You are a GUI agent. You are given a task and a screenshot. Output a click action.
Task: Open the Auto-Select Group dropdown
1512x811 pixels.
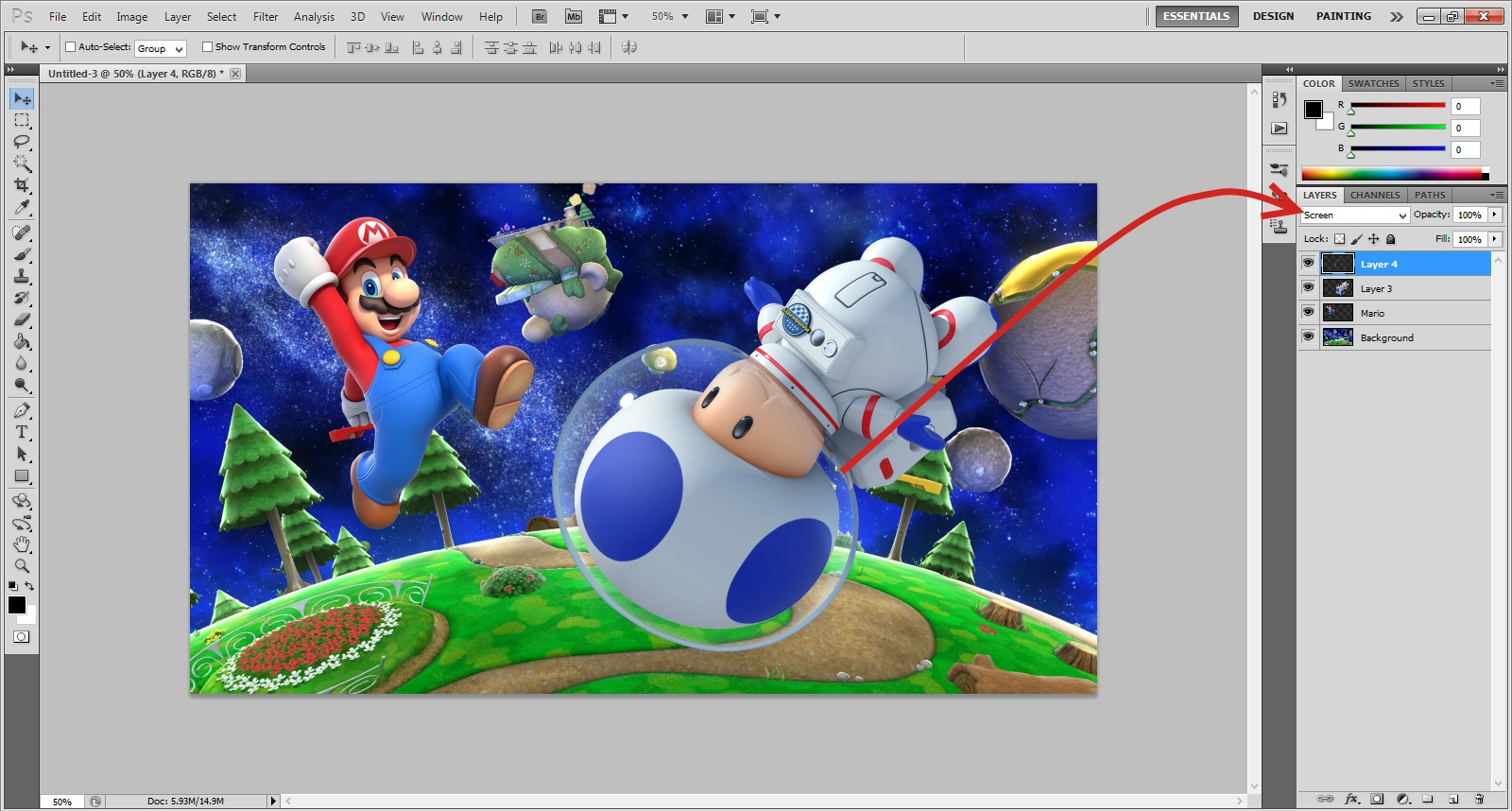coord(161,48)
